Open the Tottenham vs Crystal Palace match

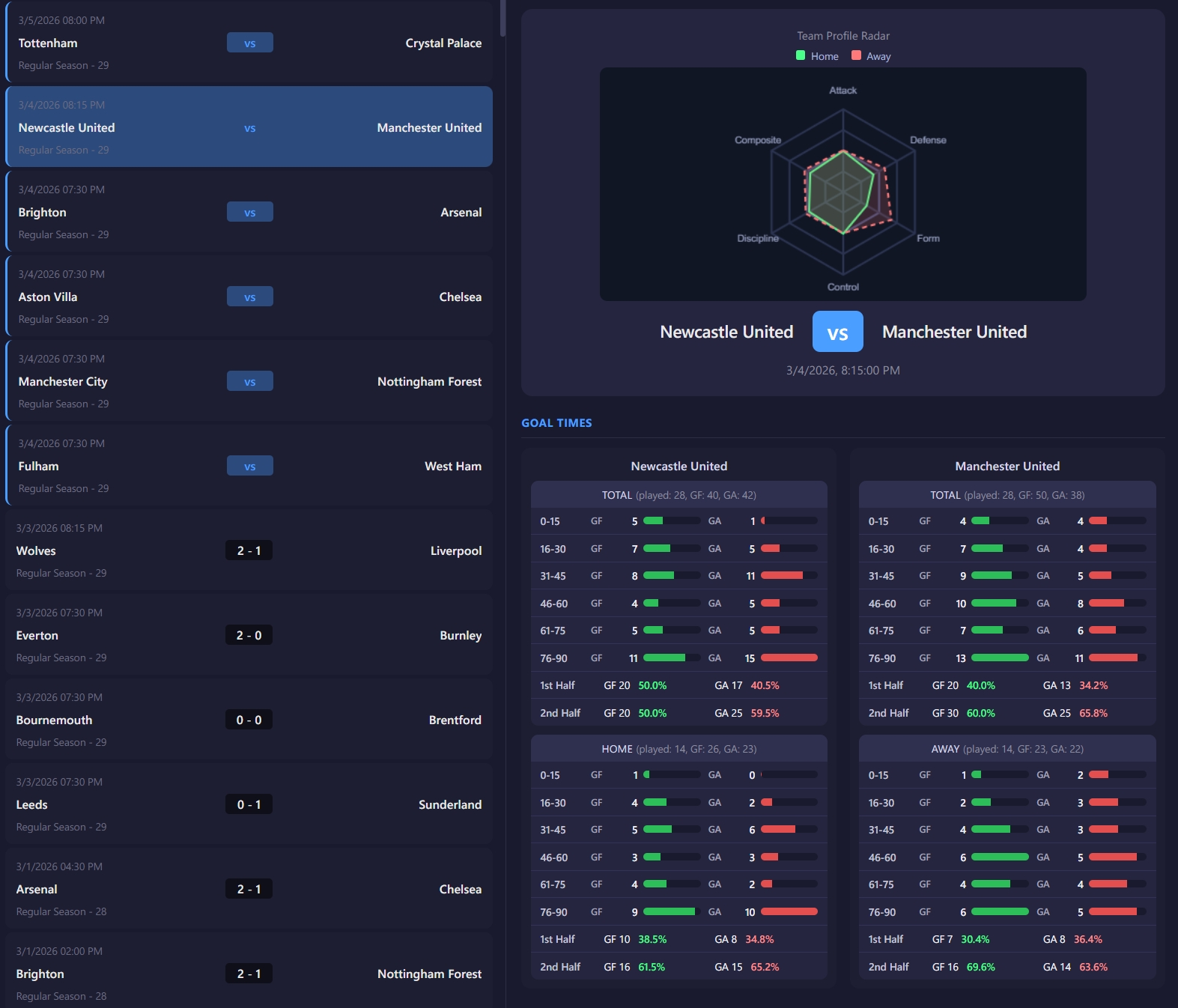tap(249, 42)
